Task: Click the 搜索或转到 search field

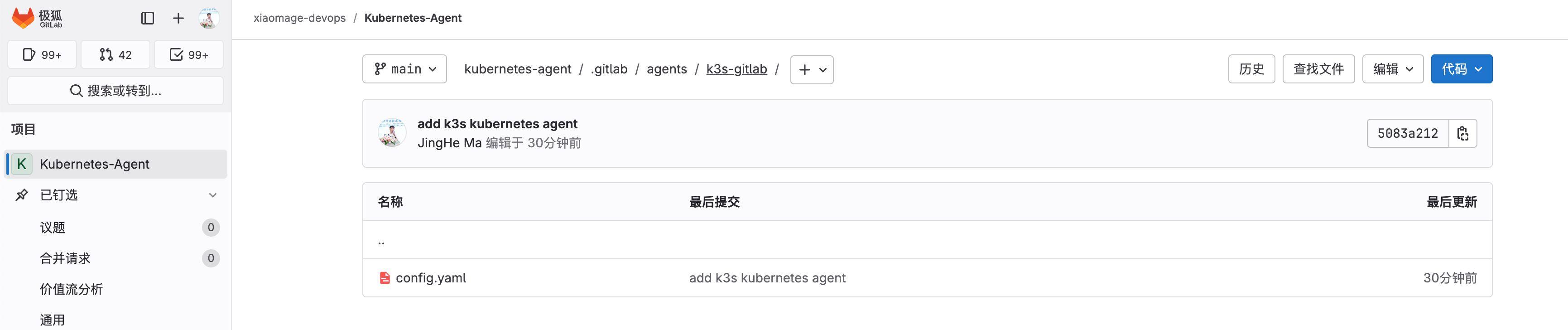Action: 115,90
